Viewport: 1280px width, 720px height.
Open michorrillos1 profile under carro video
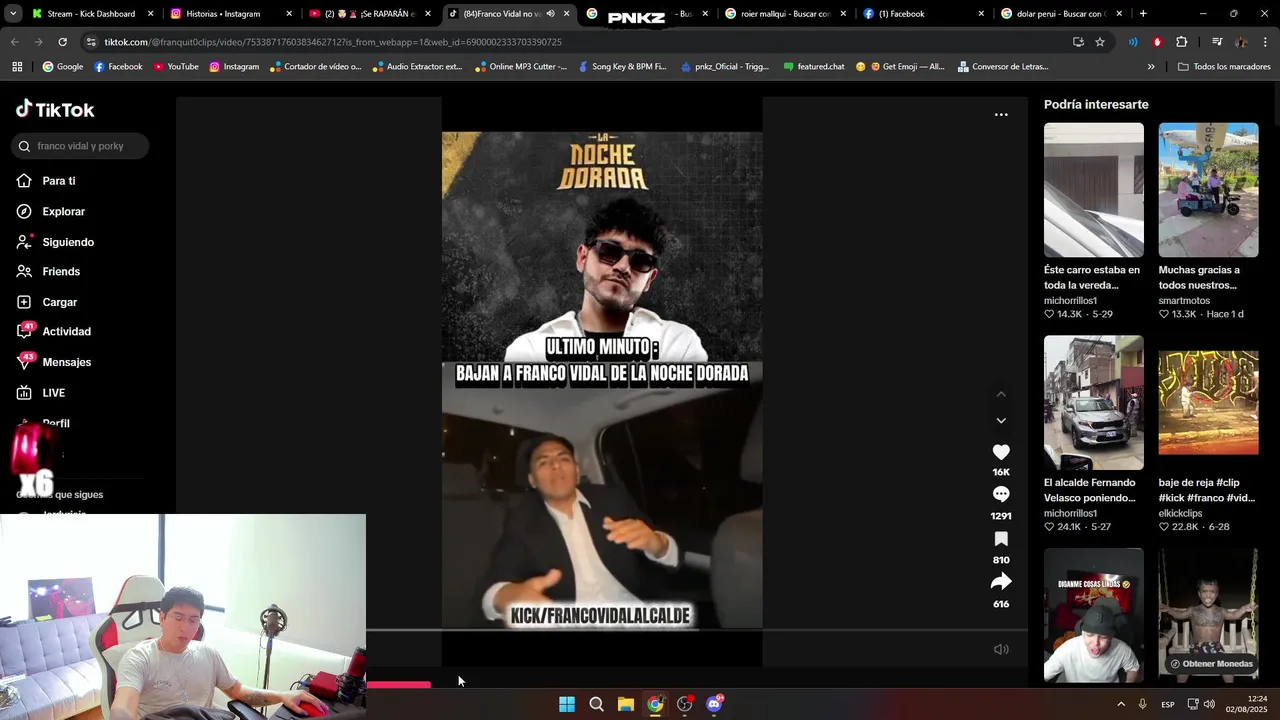1070,301
